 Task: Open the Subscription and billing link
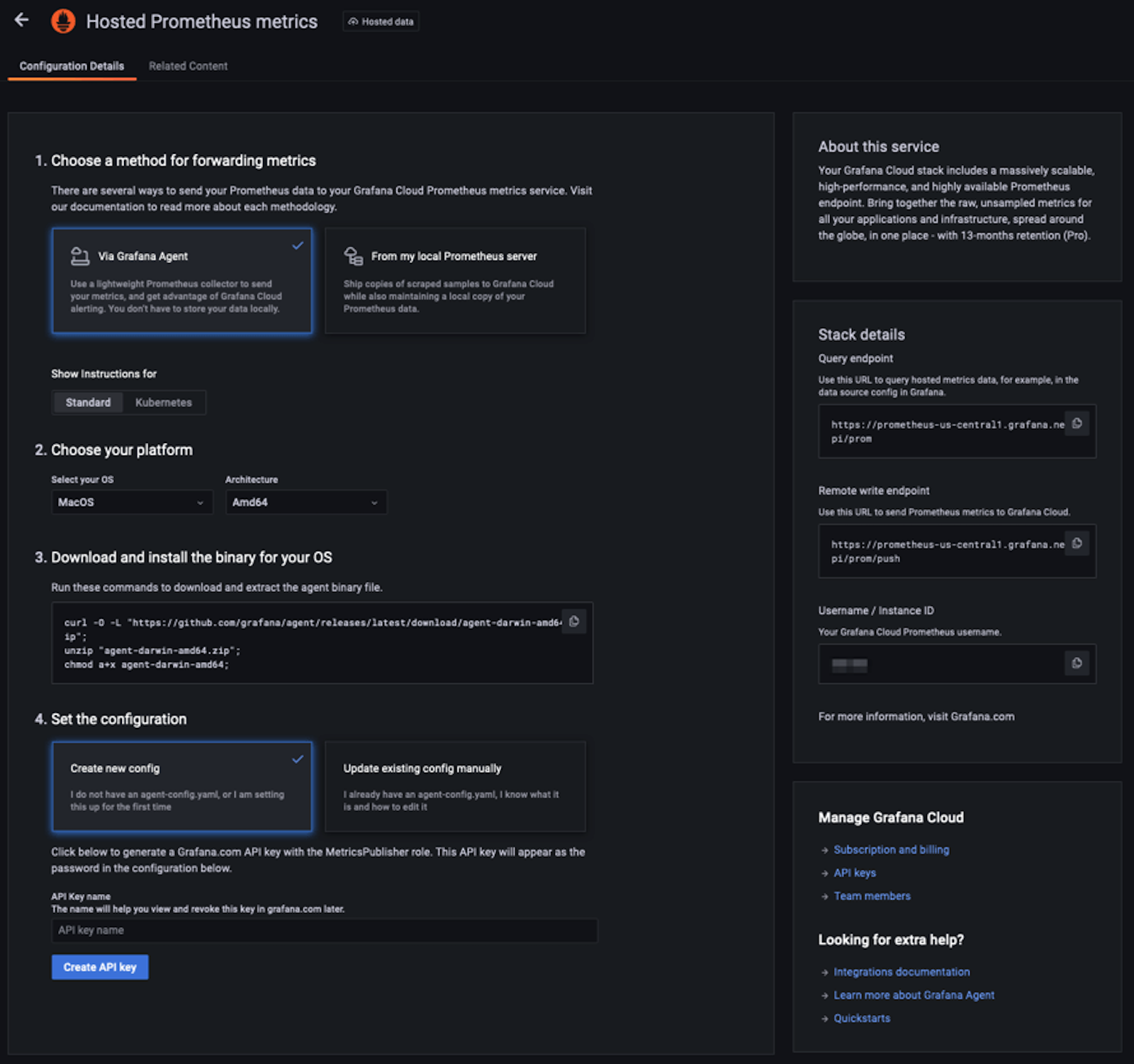click(891, 850)
